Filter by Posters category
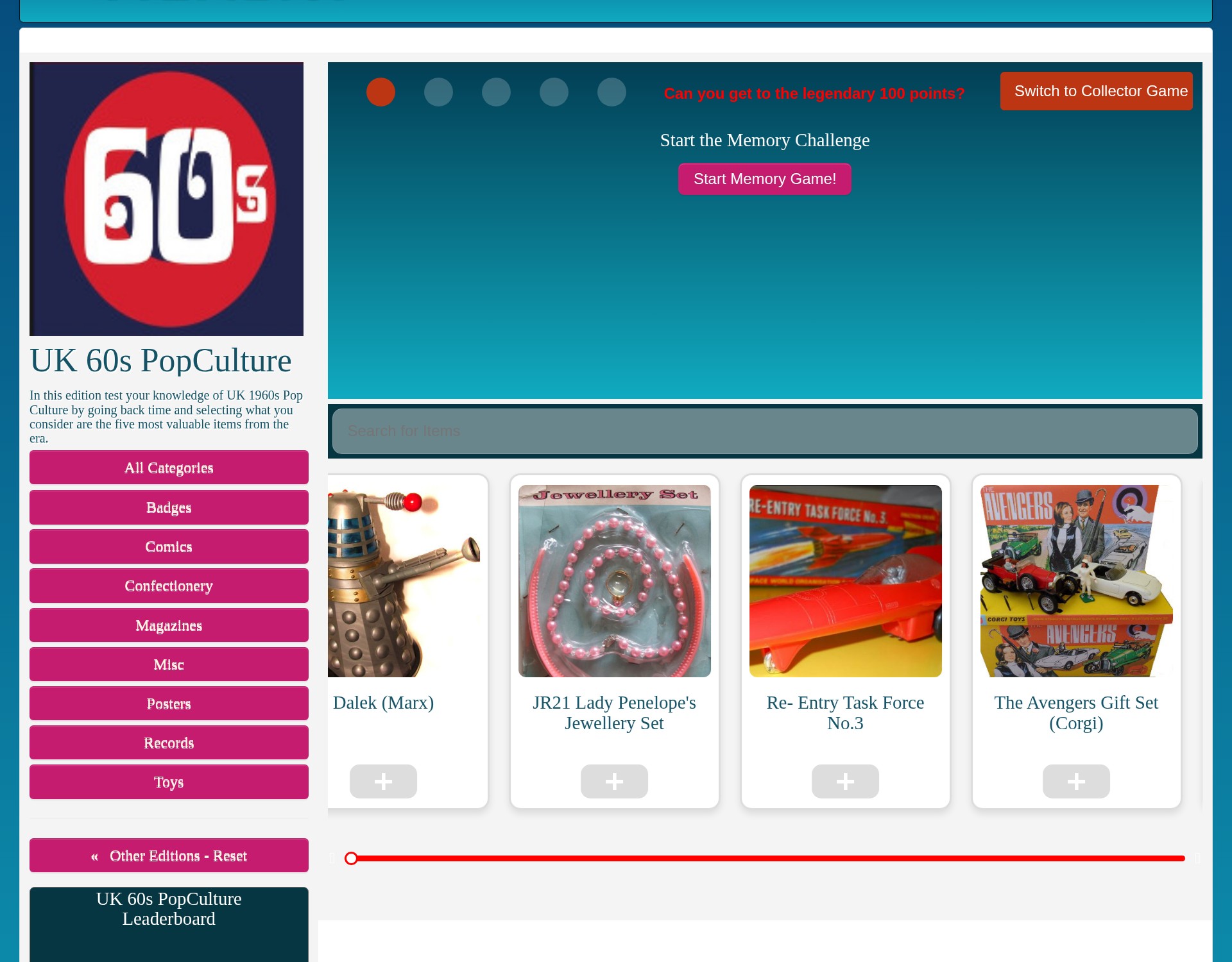The width and height of the screenshot is (1232, 962). 169,704
